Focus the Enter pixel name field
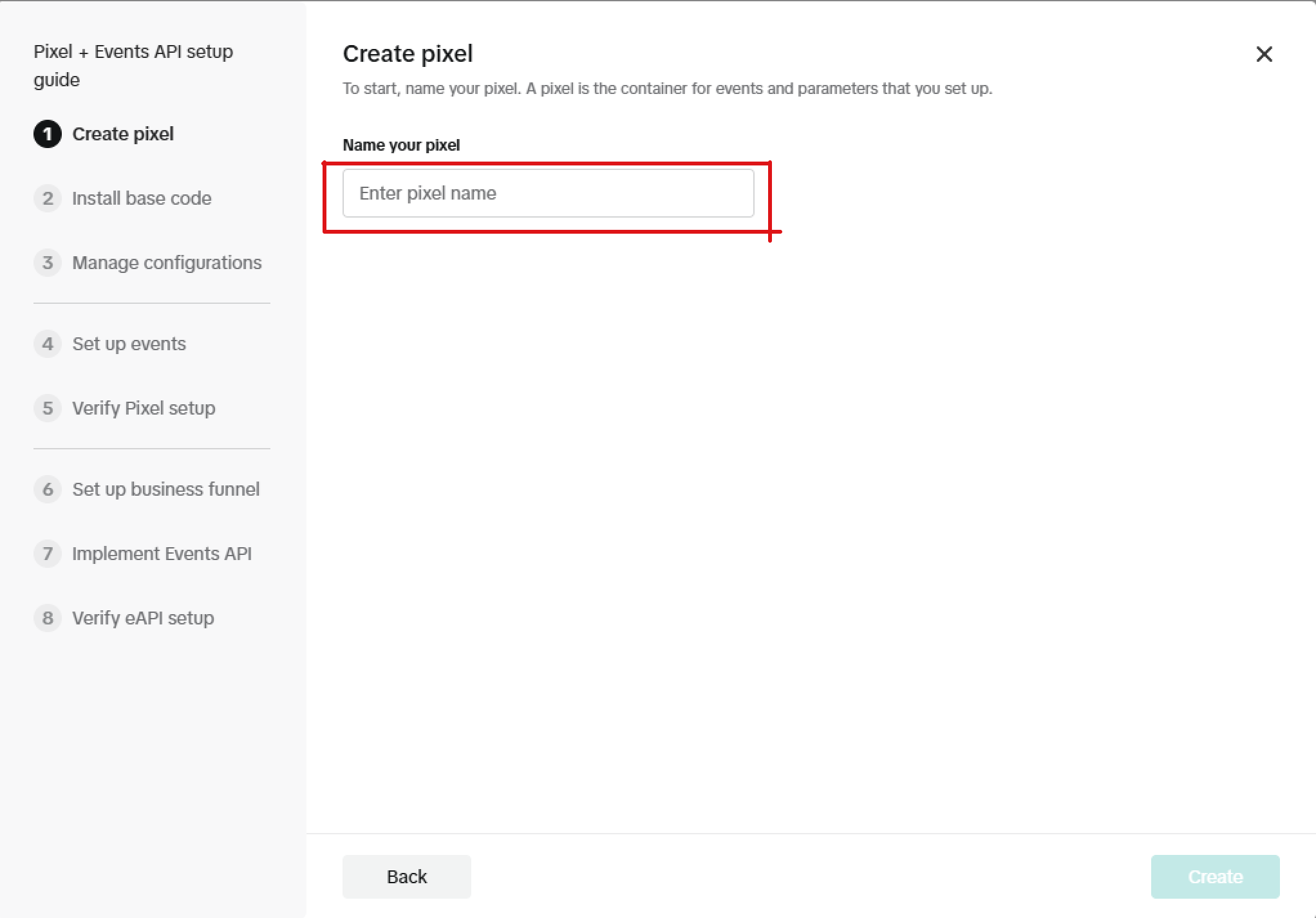Screen dimensions: 1316x918 (x=548, y=193)
